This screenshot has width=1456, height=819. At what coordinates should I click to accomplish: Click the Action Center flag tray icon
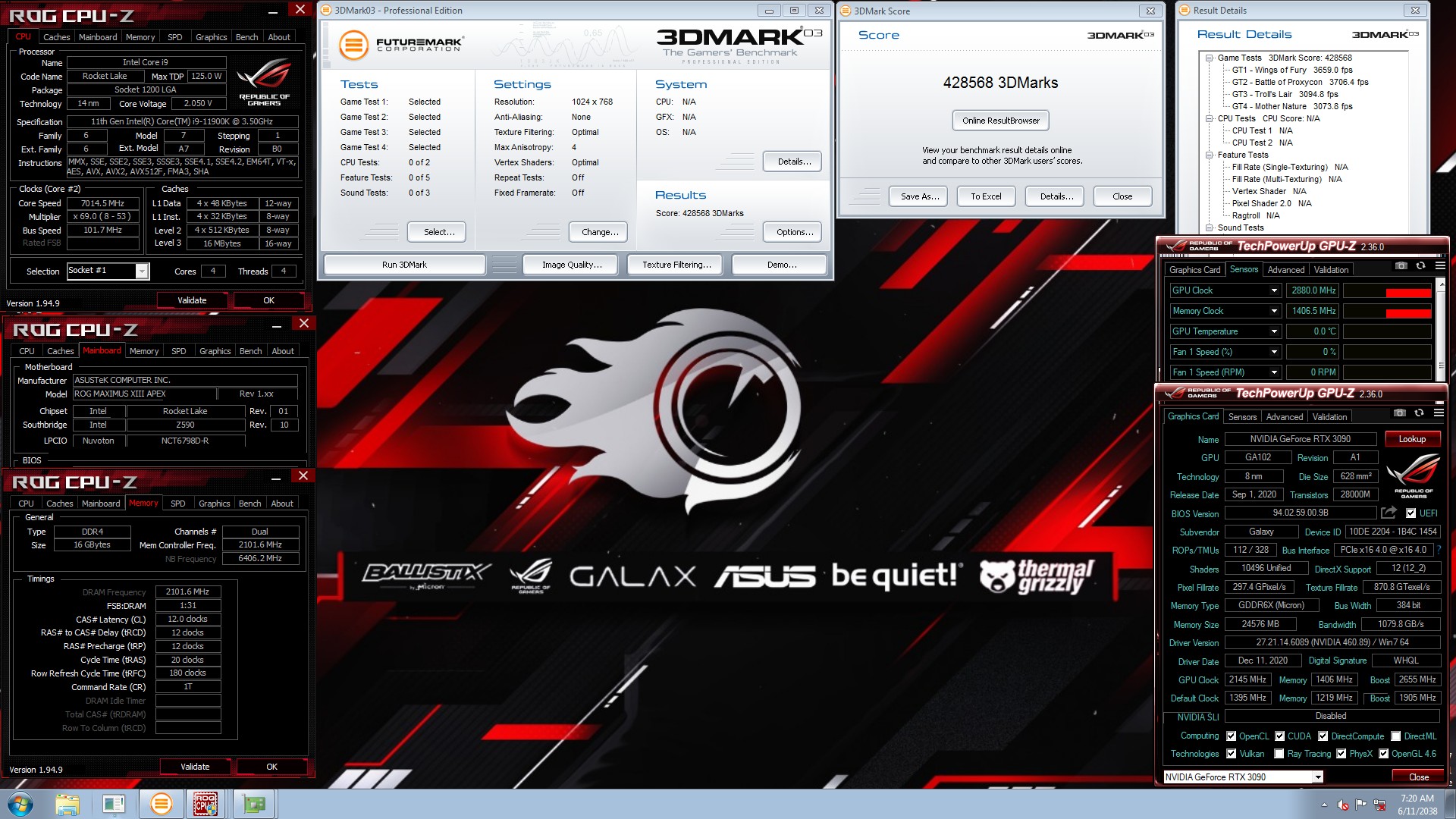(1361, 805)
